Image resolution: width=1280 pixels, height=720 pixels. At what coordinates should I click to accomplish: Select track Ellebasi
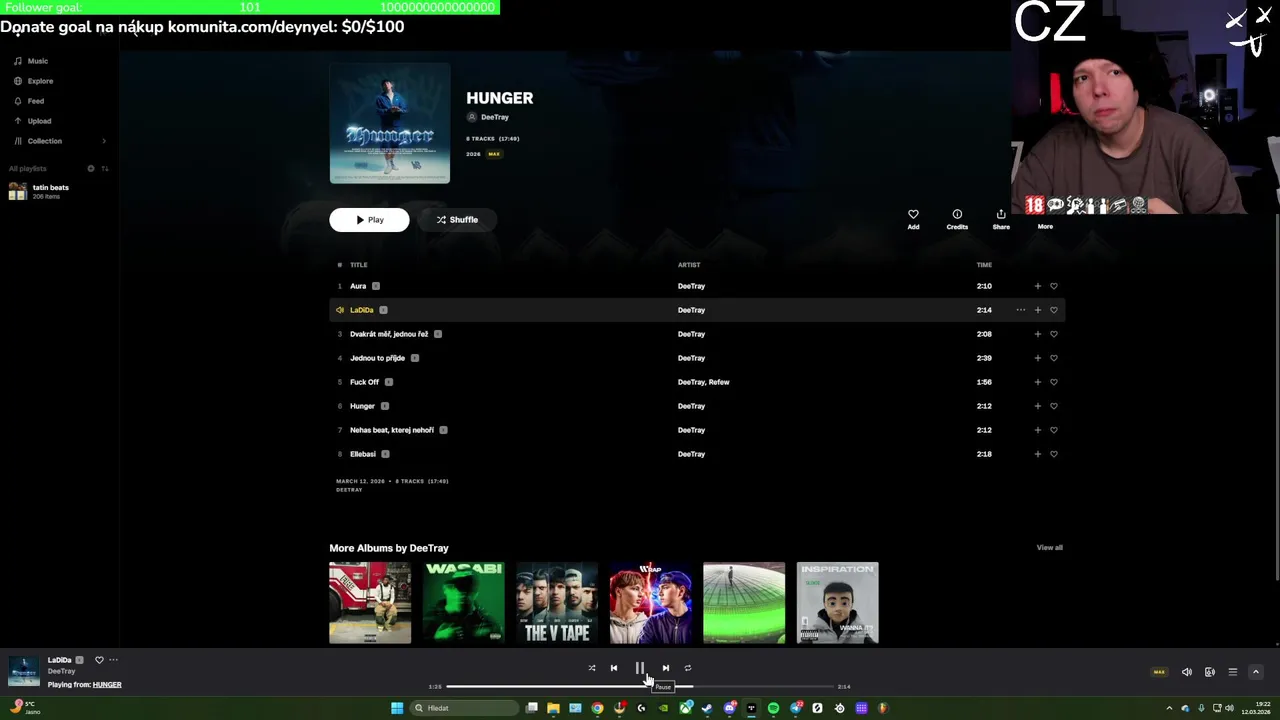(363, 454)
